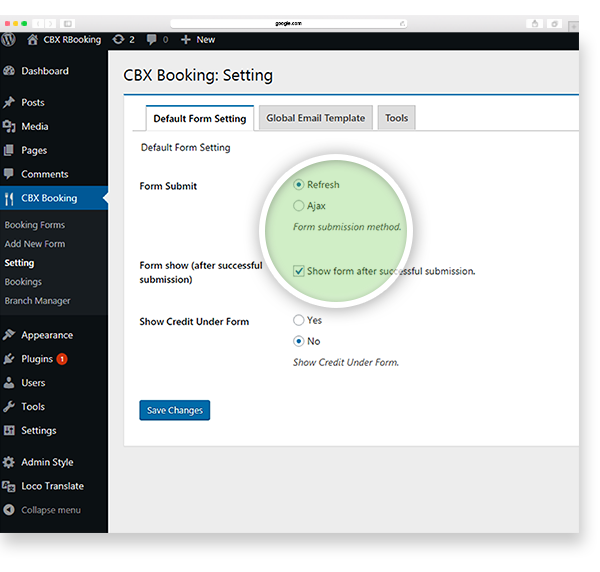Click Save Changes button
Screen dimensions: 600x572
point(174,410)
